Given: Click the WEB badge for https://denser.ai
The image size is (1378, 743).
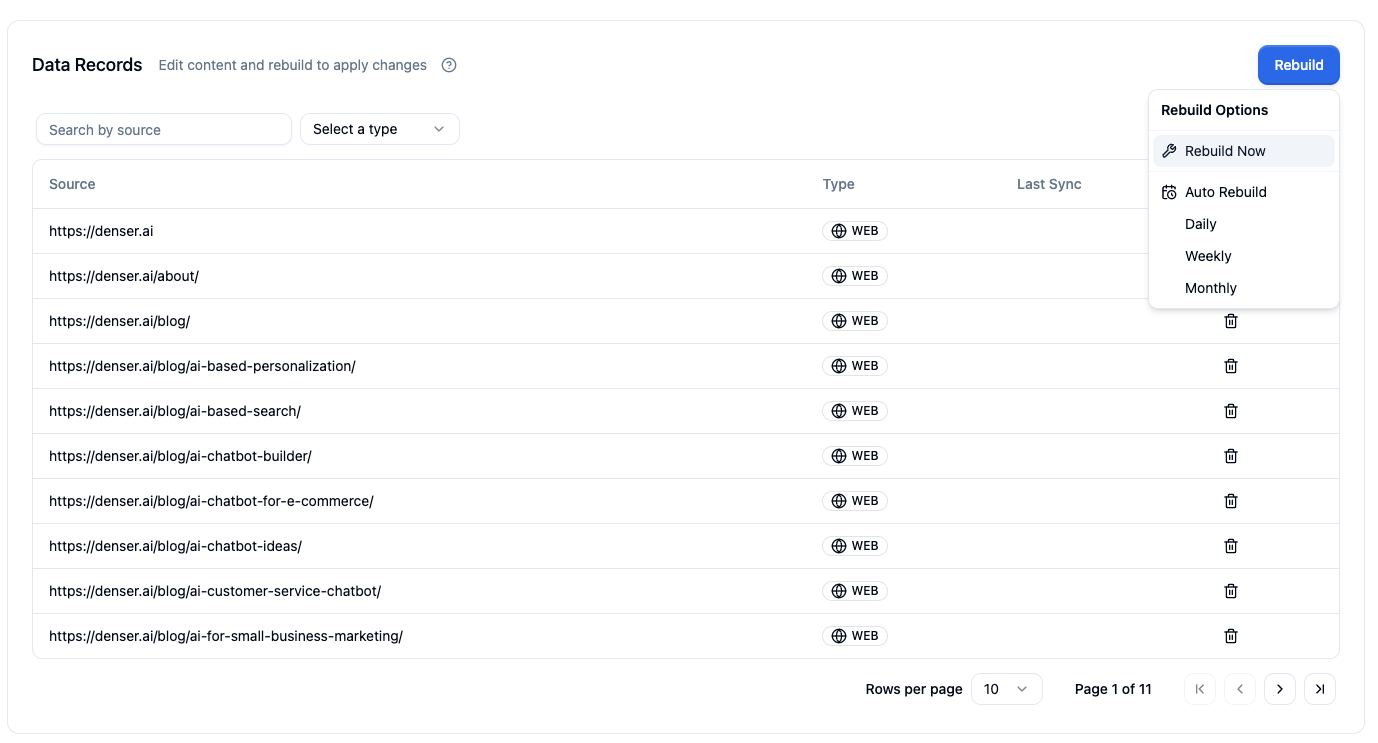Looking at the screenshot, I should click(855, 231).
